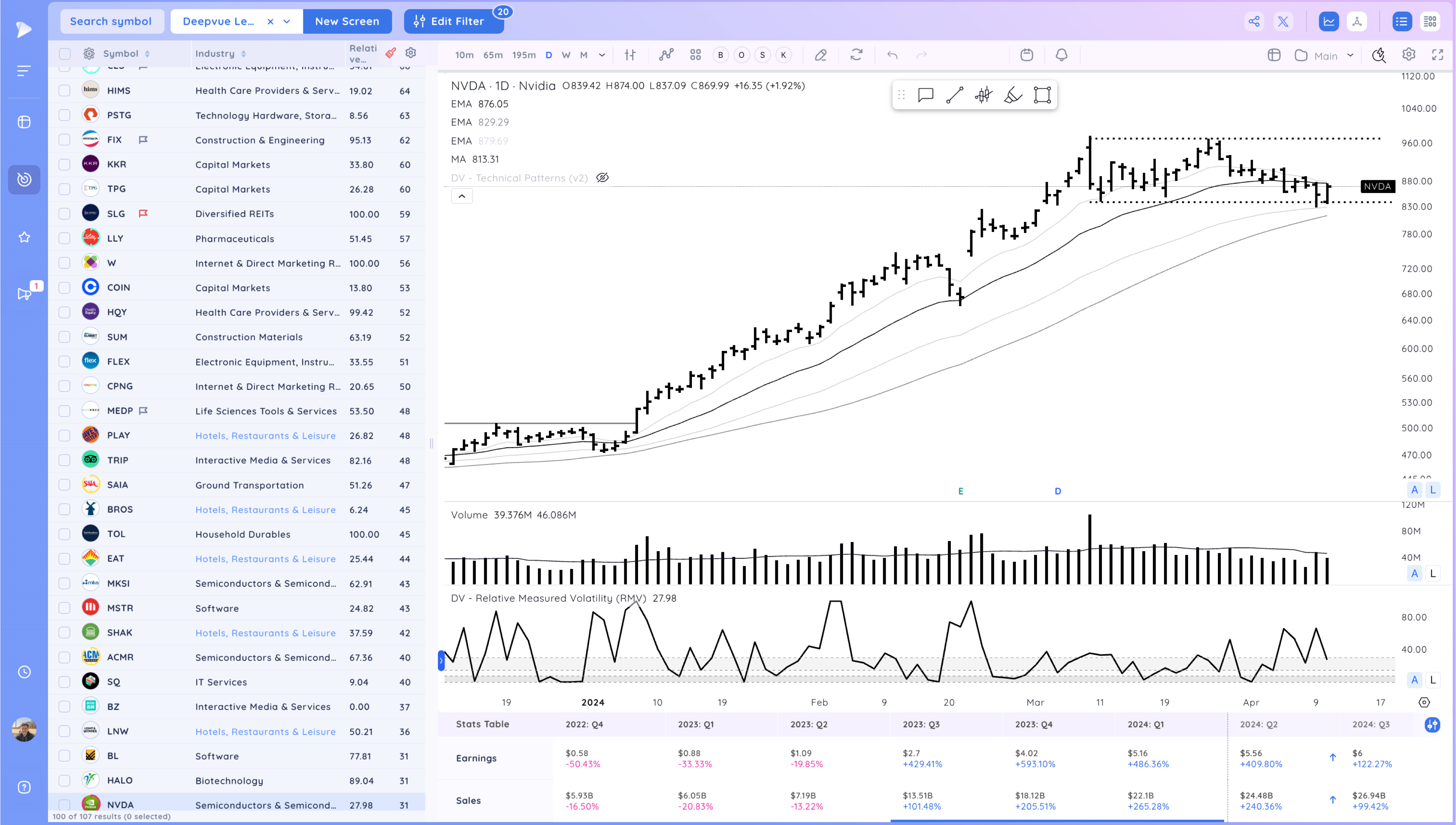This screenshot has width=1456, height=825.
Task: Open the calendar date icon
Action: point(1026,55)
